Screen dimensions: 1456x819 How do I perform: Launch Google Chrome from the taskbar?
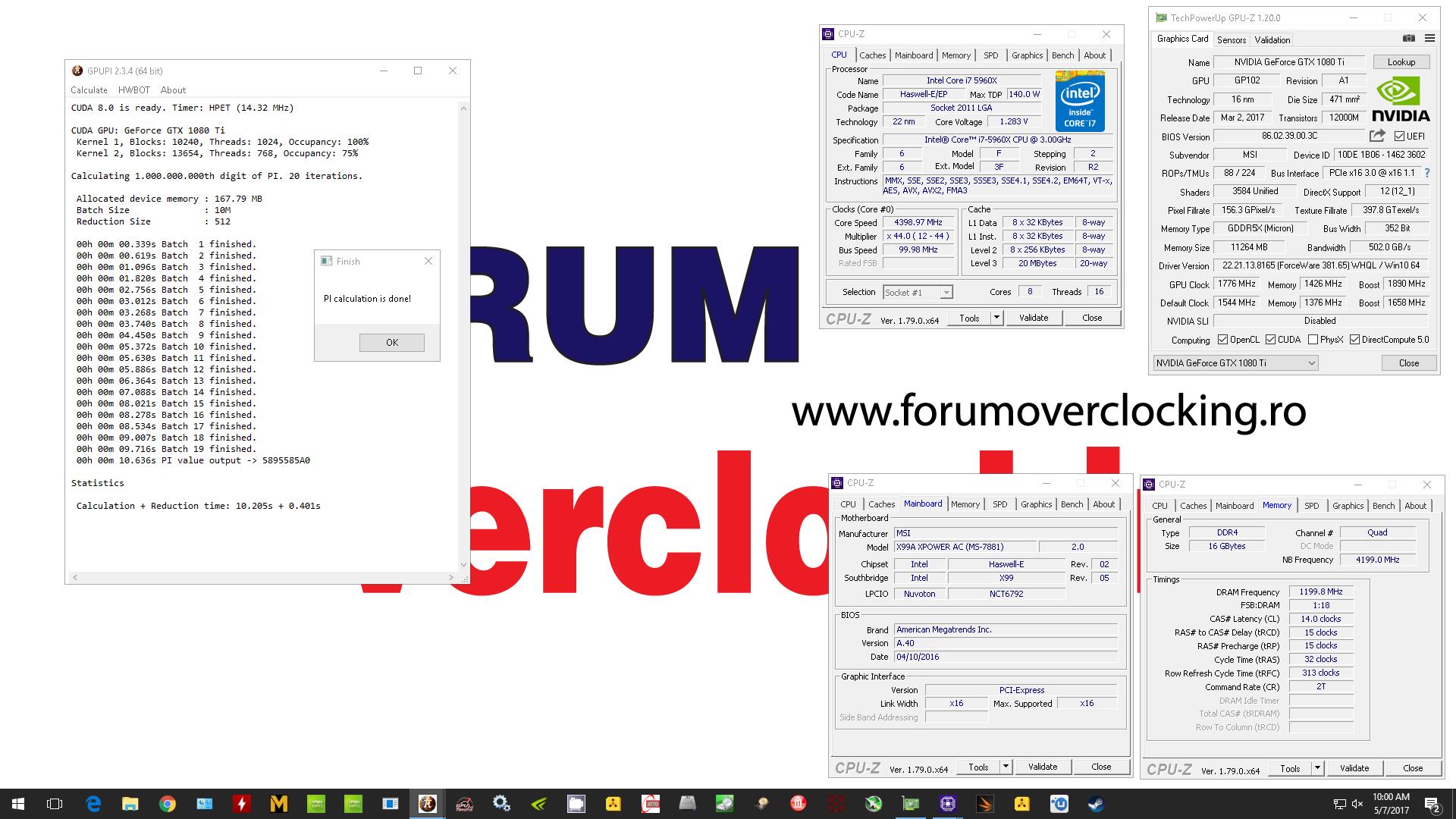click(168, 804)
